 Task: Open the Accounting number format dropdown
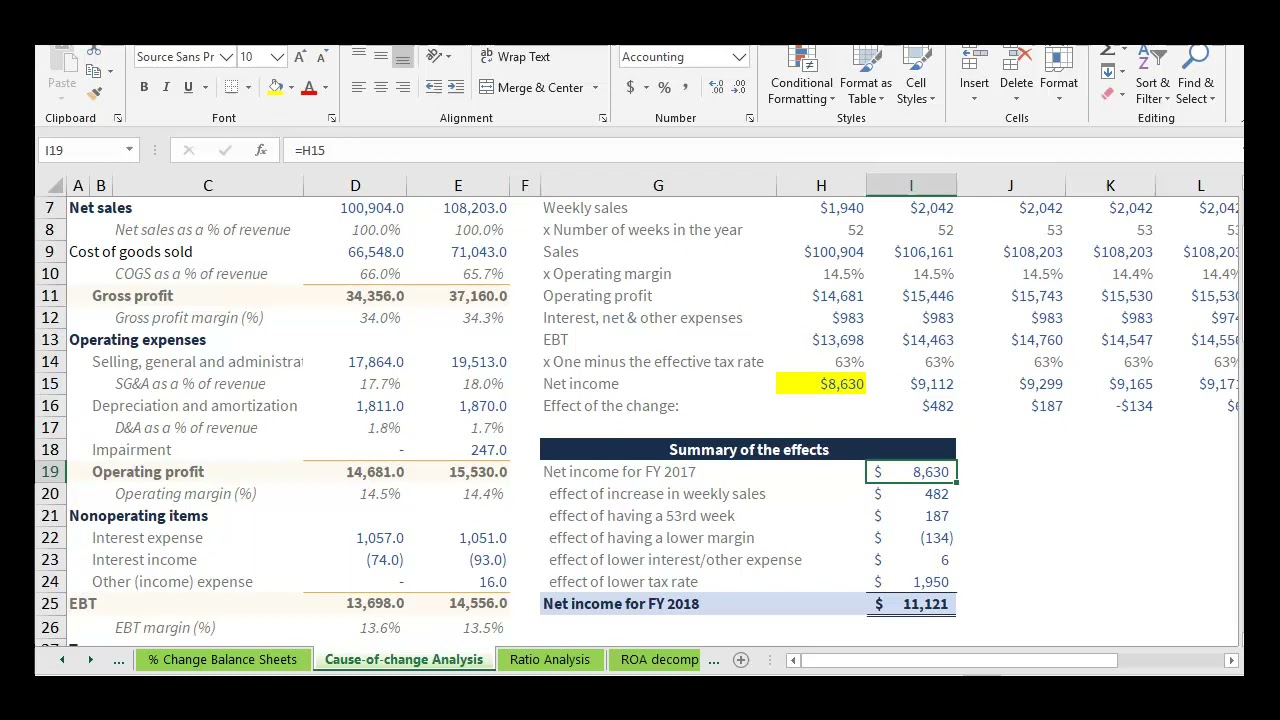point(739,57)
